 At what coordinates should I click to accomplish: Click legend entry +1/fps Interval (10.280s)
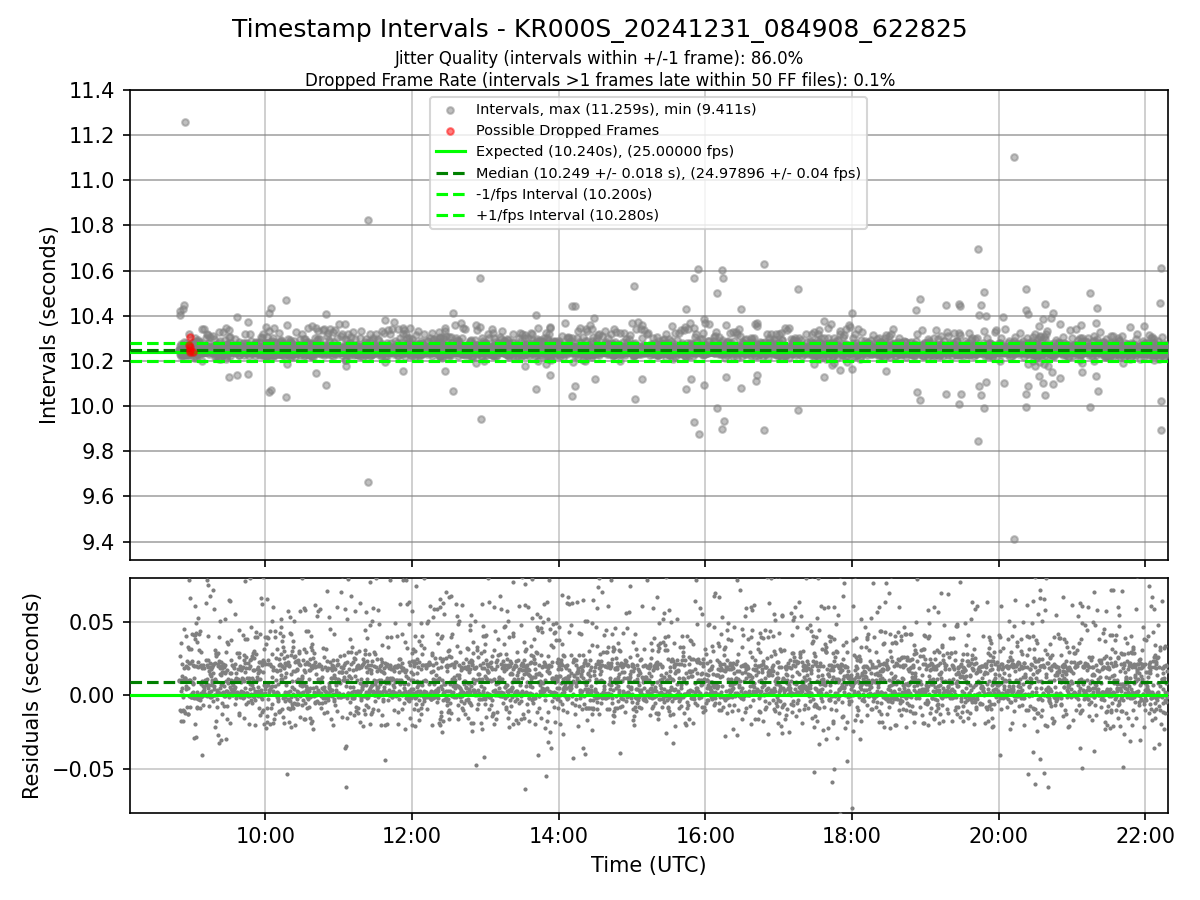tap(567, 215)
